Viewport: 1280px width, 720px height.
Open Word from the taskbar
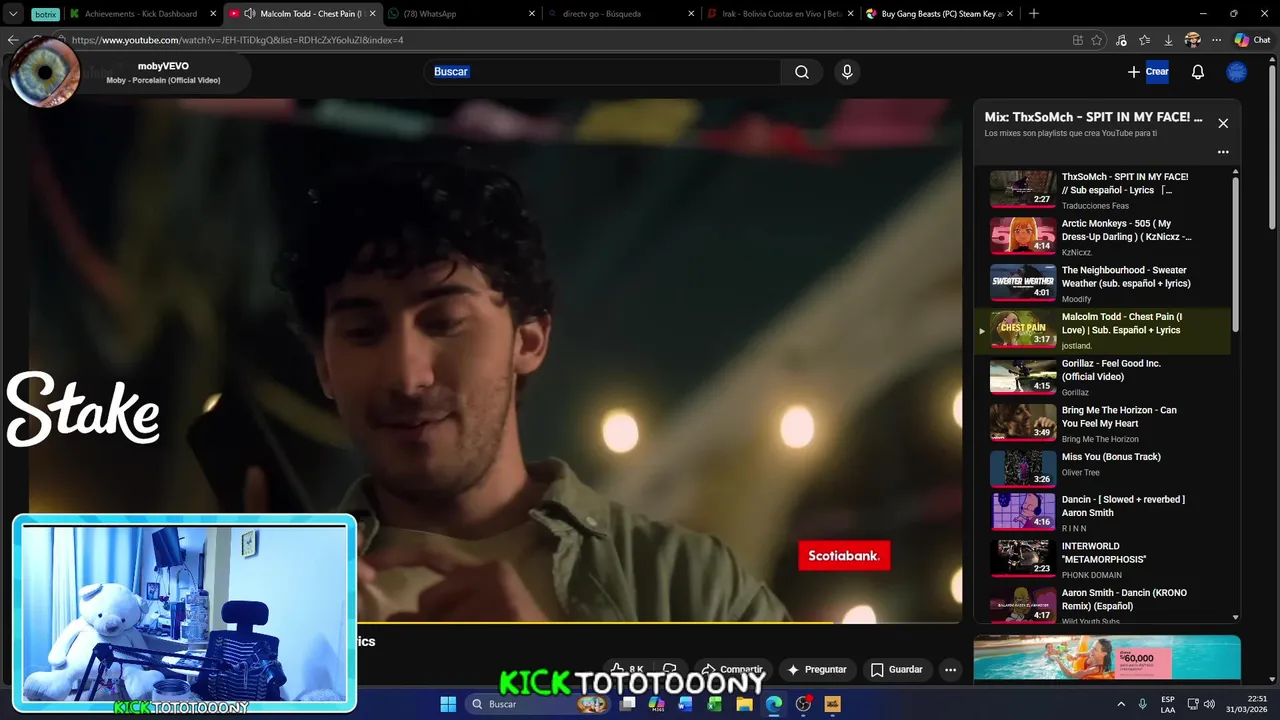click(686, 704)
